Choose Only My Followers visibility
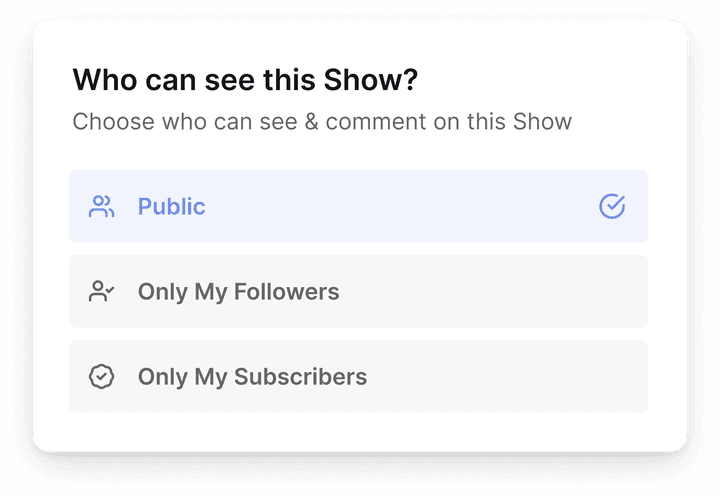Image resolution: width=720 pixels, height=497 pixels. click(358, 291)
